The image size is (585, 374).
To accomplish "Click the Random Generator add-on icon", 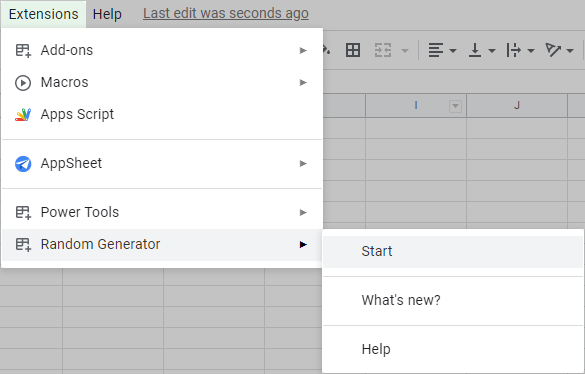I will pyautogui.click(x=23, y=245).
